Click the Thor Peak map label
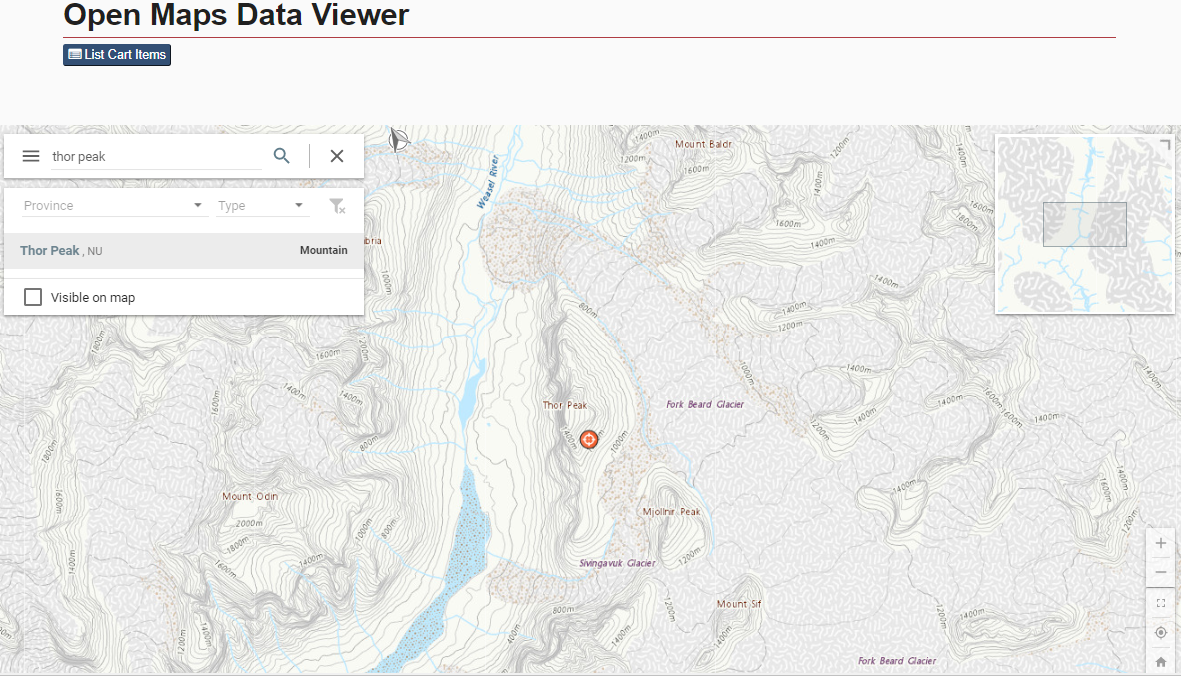Image resolution: width=1181 pixels, height=676 pixels. 565,405
